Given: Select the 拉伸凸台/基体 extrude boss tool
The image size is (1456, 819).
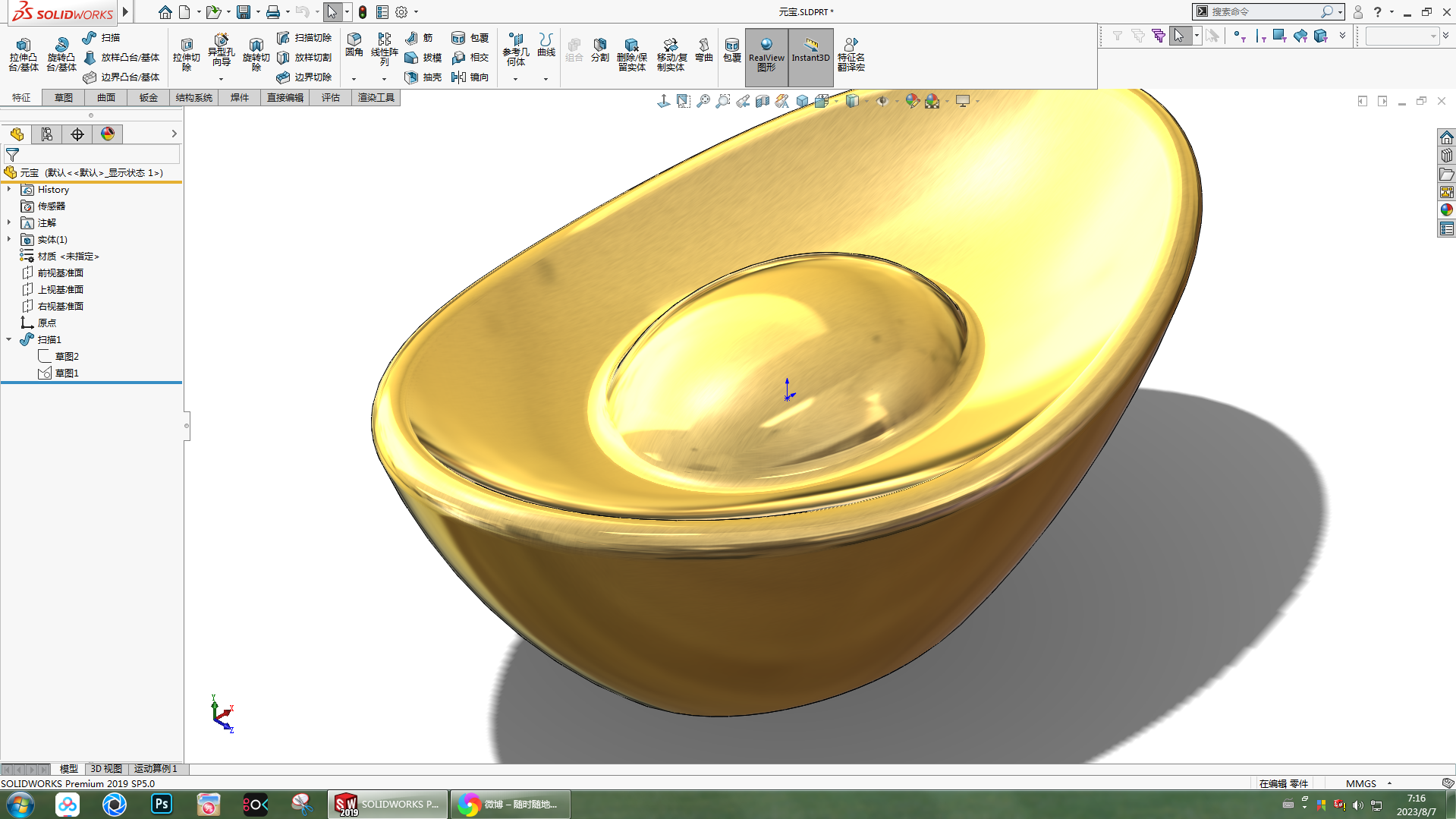Looking at the screenshot, I should (x=24, y=55).
